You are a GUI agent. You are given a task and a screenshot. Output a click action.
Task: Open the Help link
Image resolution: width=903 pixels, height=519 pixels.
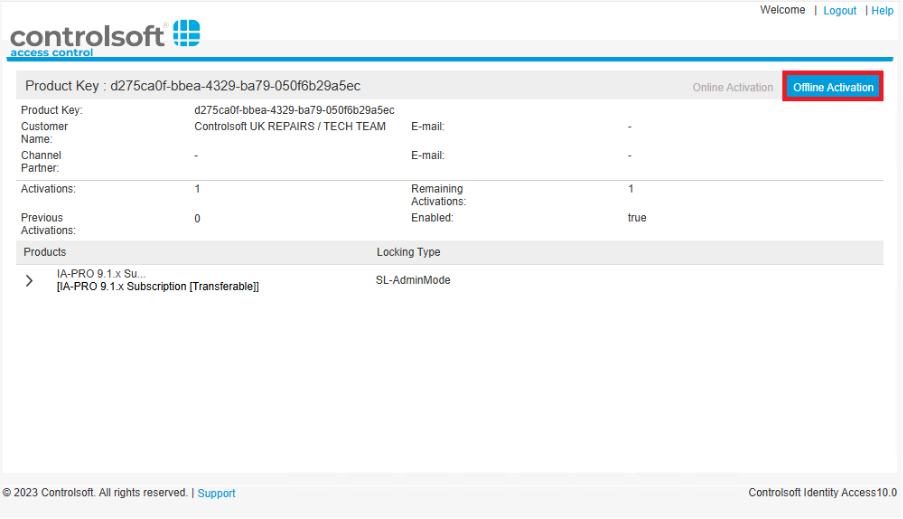882,10
